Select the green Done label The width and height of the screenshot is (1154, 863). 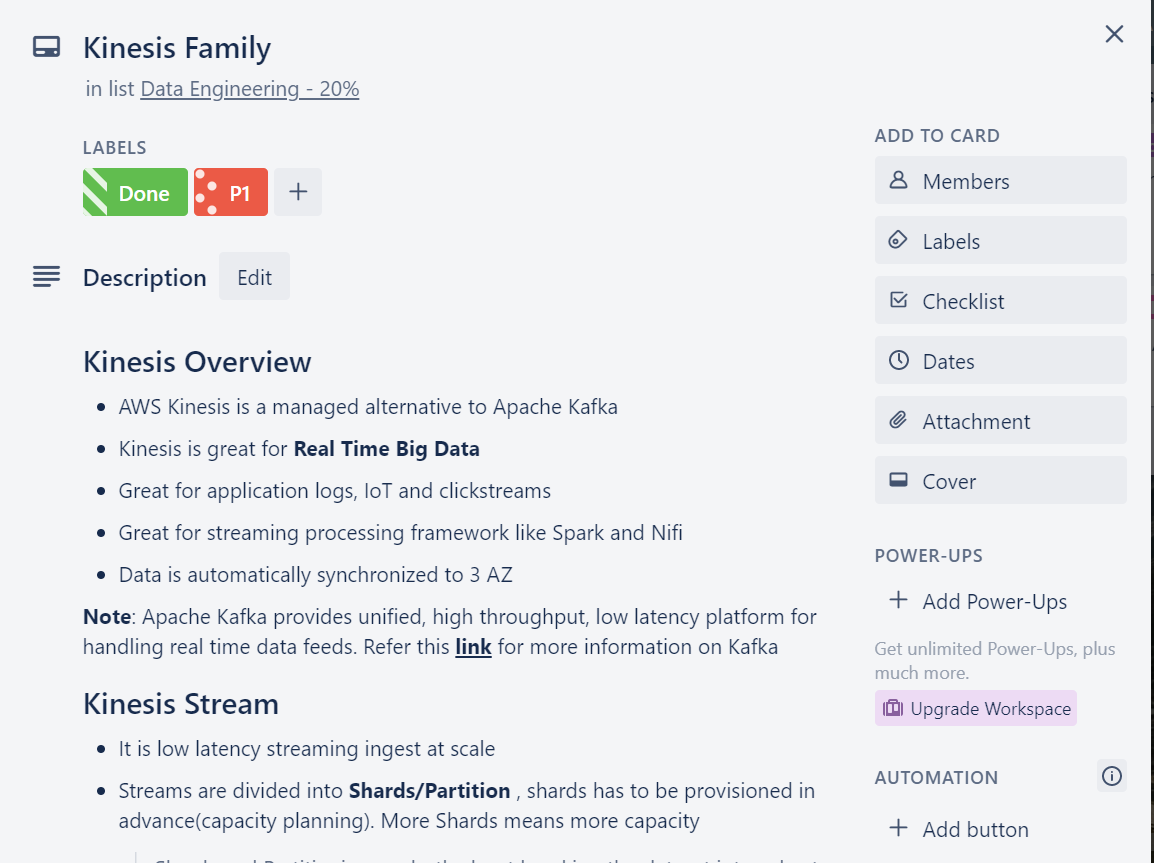tap(135, 193)
